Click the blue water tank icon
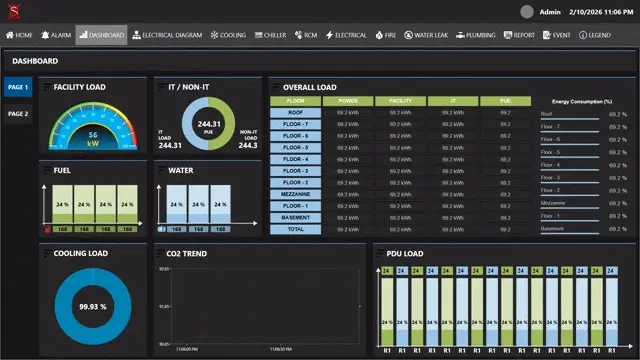640x360 pixels. coord(162,229)
